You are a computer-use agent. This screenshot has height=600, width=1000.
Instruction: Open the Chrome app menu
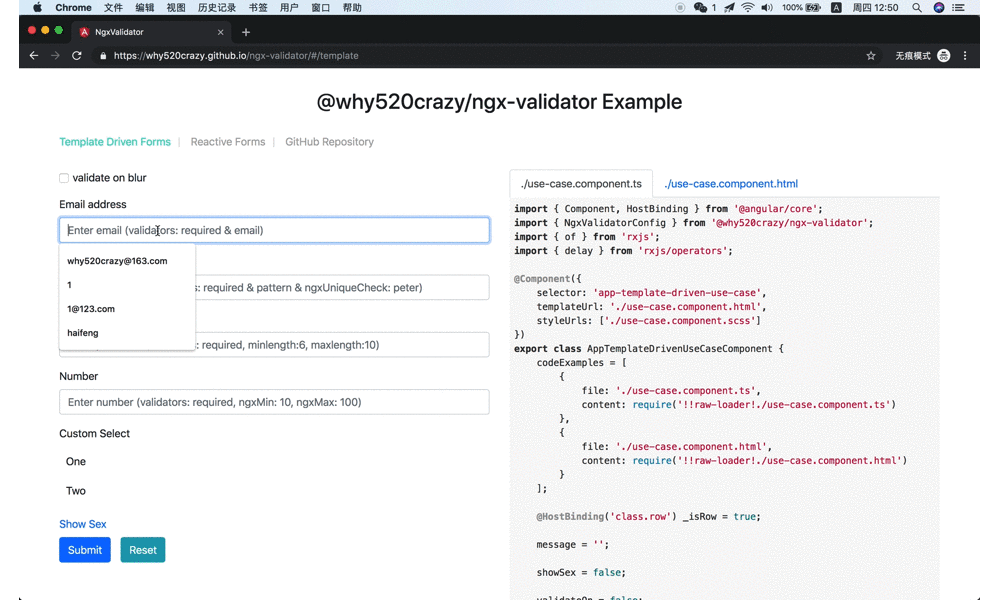click(73, 8)
